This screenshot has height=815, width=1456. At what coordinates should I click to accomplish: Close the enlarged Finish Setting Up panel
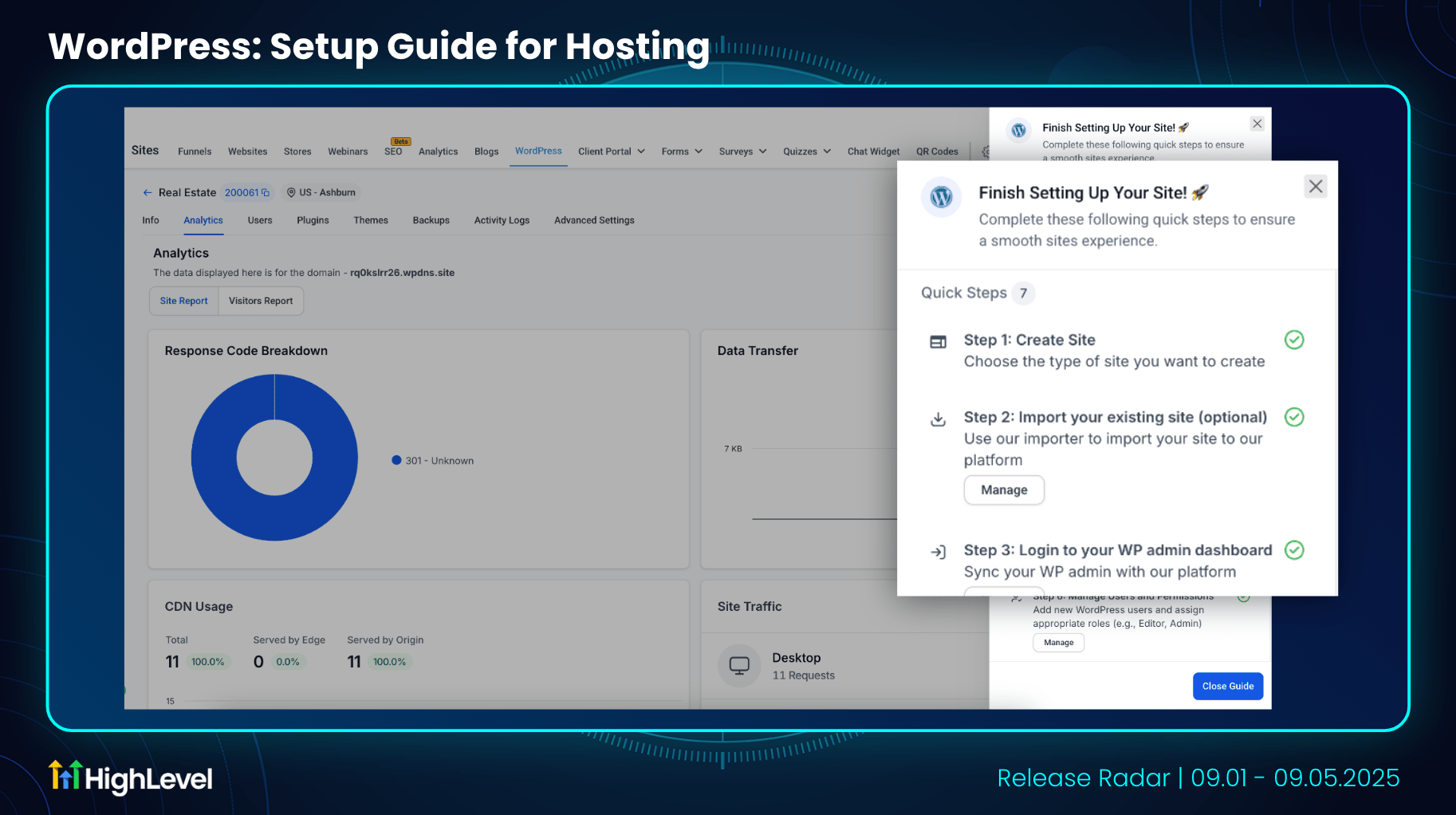coord(1316,187)
